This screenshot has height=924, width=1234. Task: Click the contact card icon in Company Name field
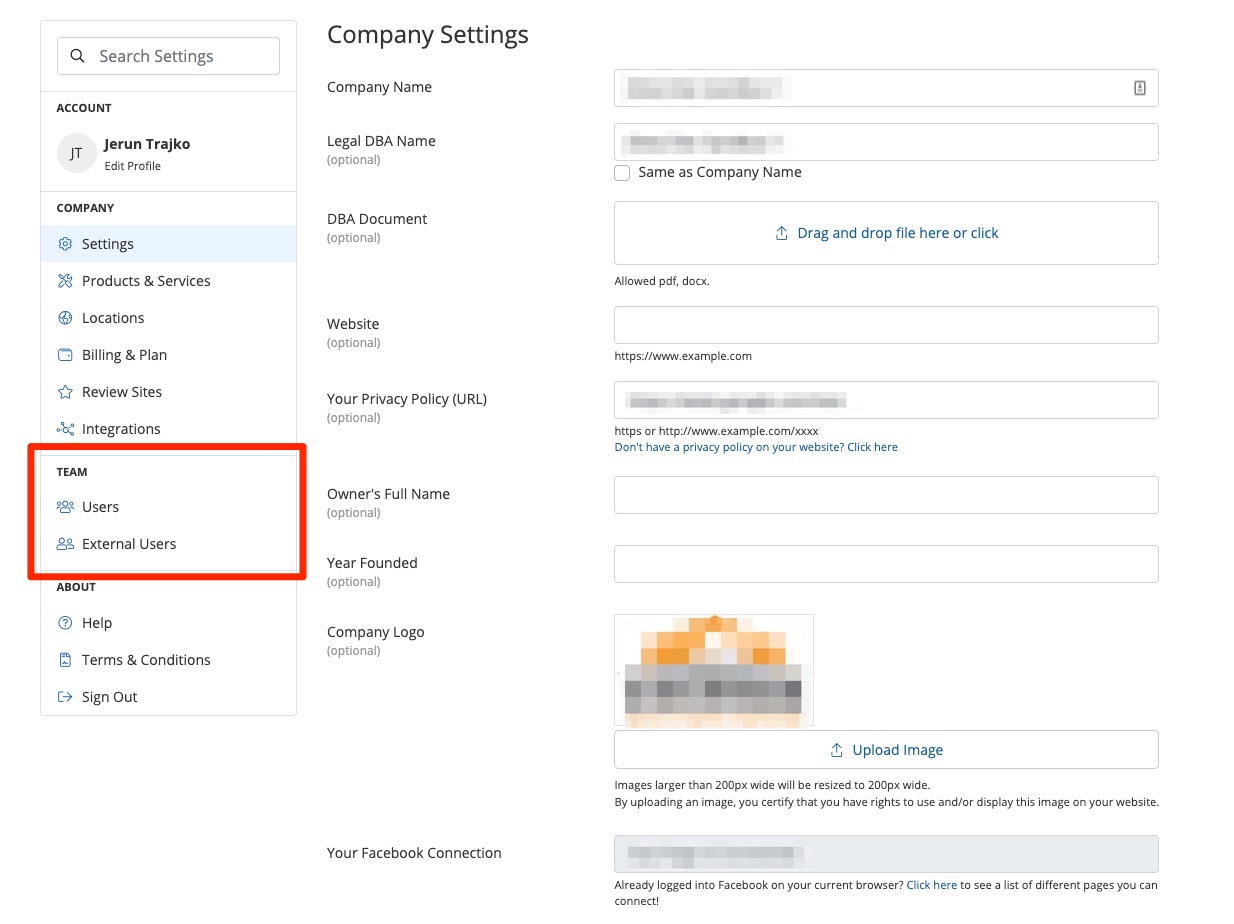coord(1139,88)
